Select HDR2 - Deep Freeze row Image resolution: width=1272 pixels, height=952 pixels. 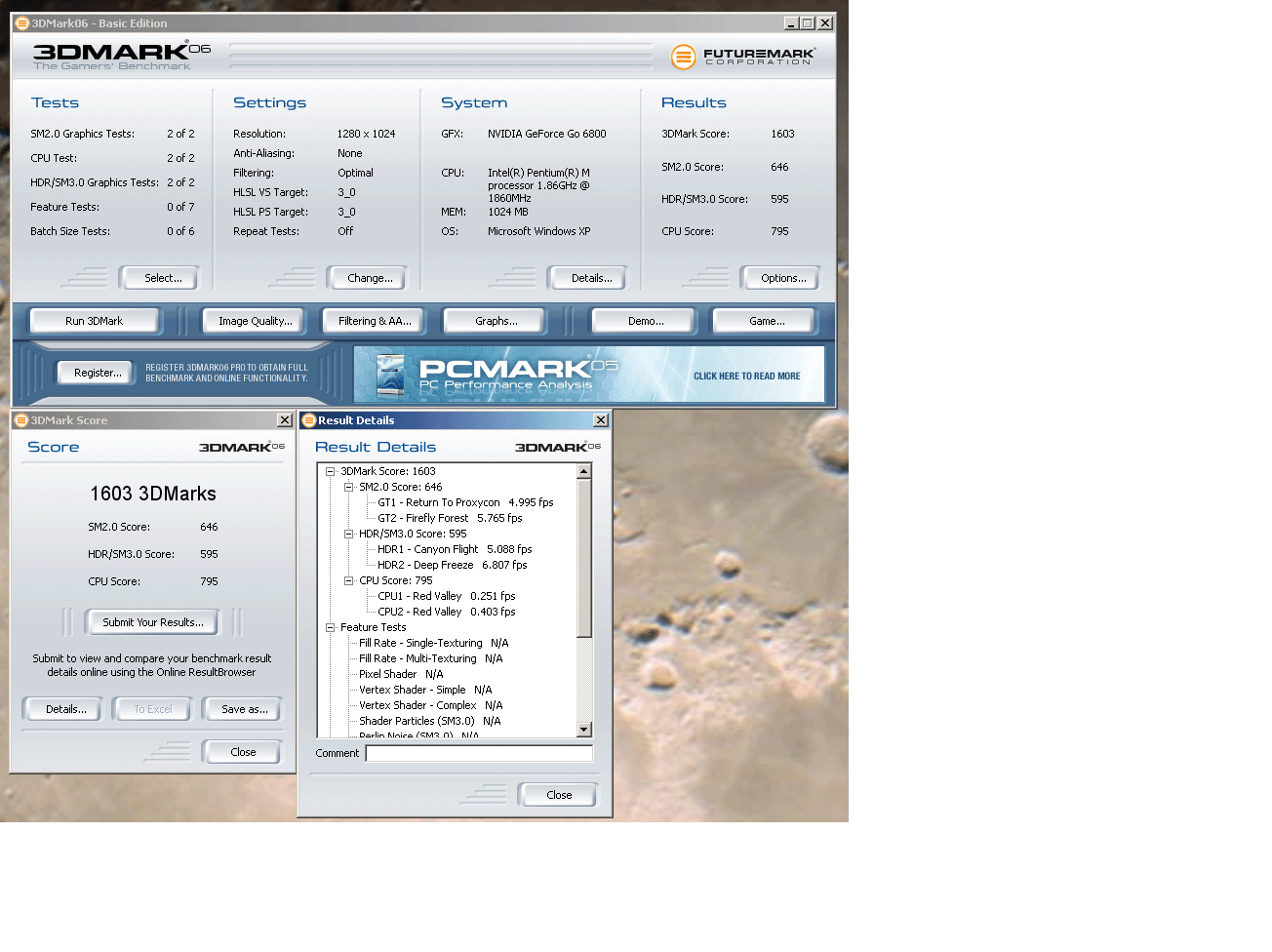pos(452,565)
